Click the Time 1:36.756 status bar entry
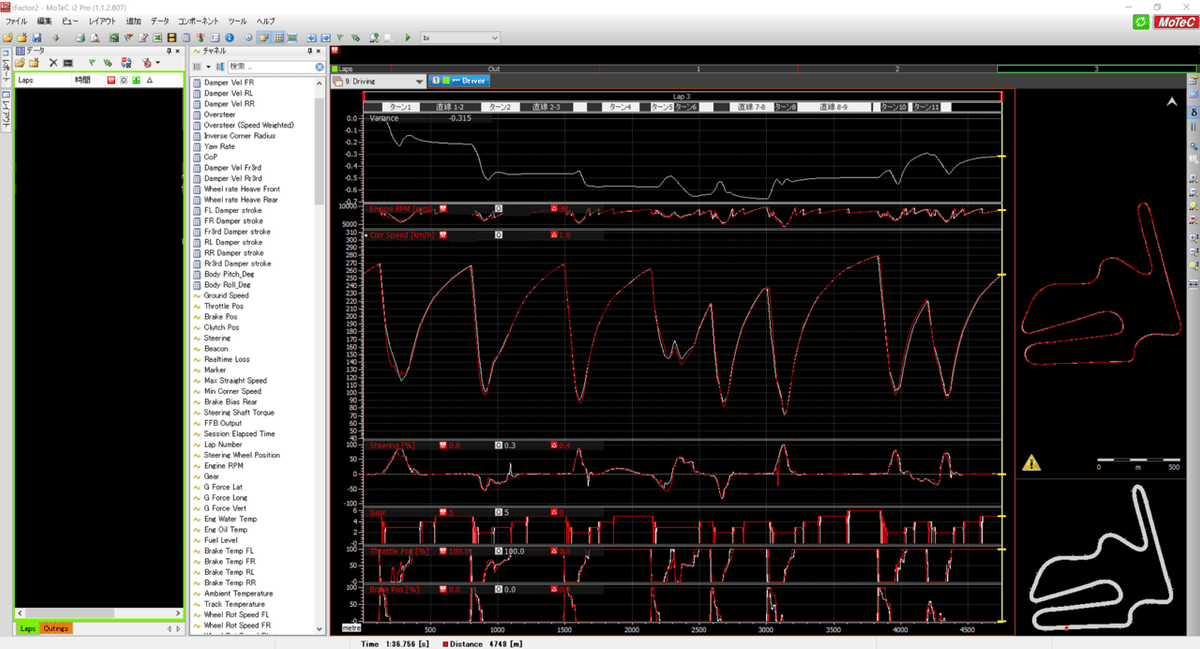This screenshot has height=649, width=1200. [393, 644]
